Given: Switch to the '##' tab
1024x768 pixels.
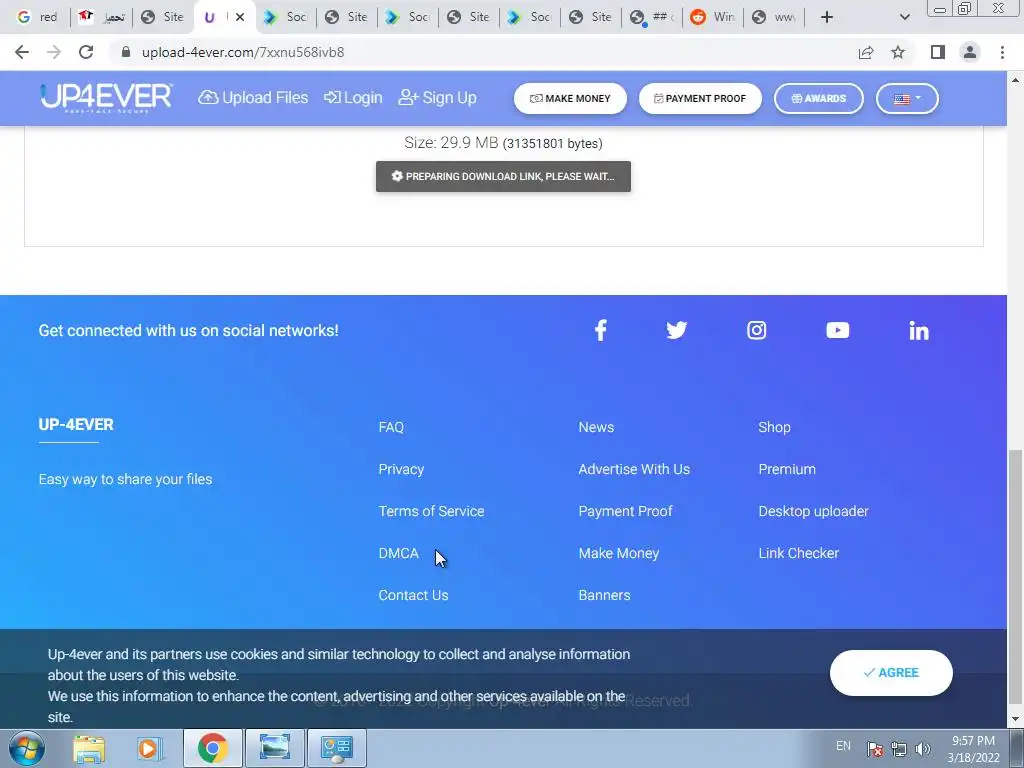Looking at the screenshot, I should pyautogui.click(x=651, y=17).
